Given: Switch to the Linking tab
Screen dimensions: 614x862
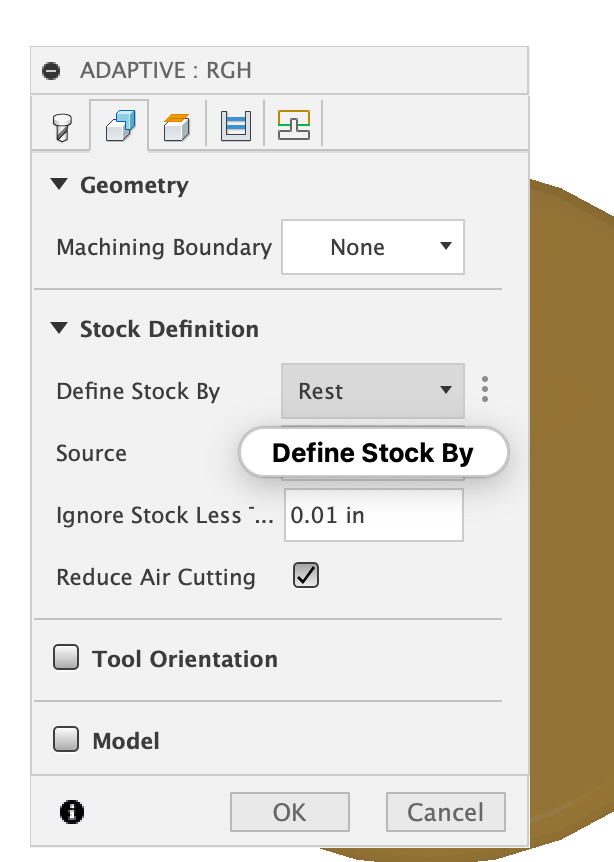Looking at the screenshot, I should click(x=294, y=125).
